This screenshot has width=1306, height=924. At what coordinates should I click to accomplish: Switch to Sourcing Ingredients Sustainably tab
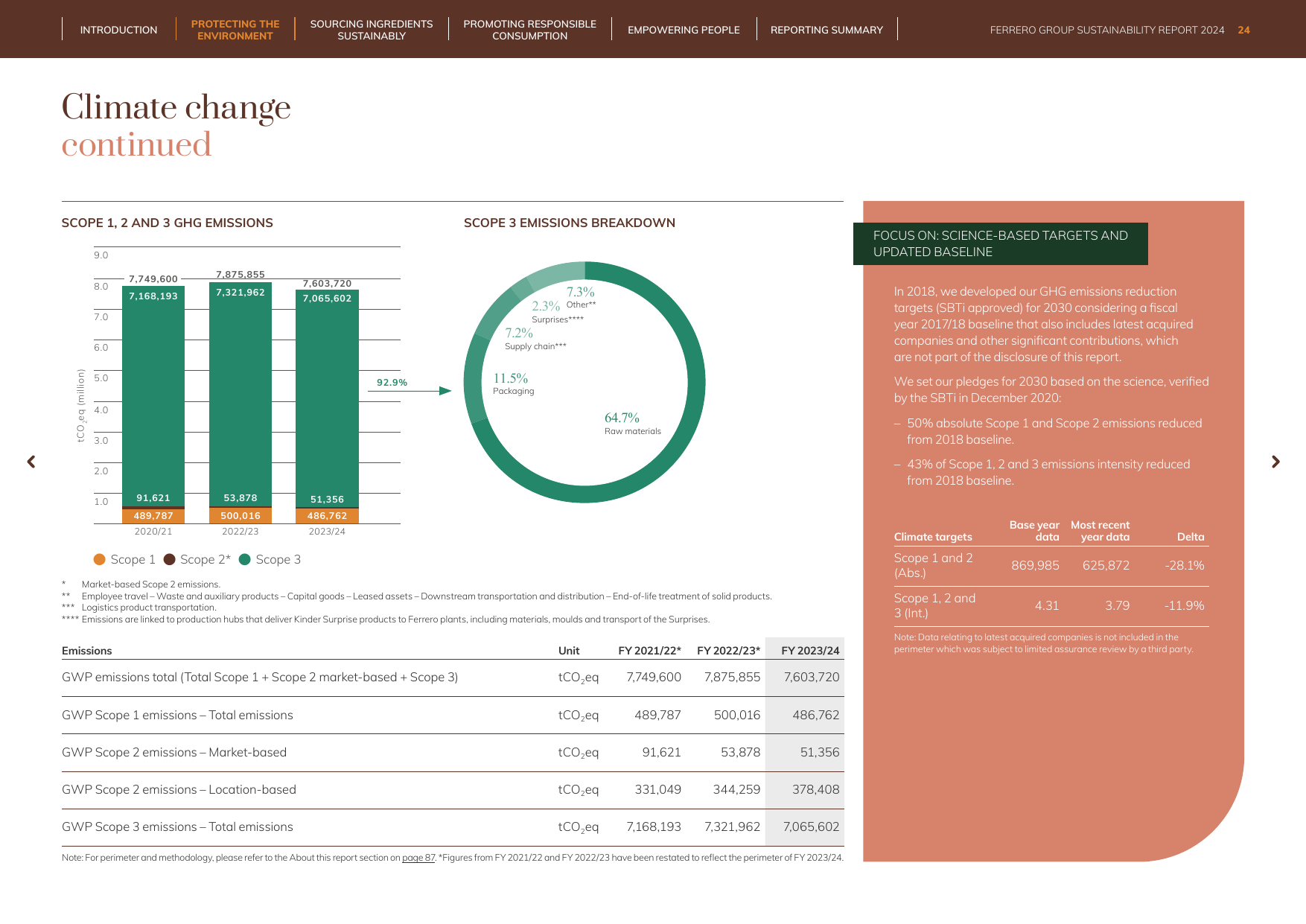[372, 30]
